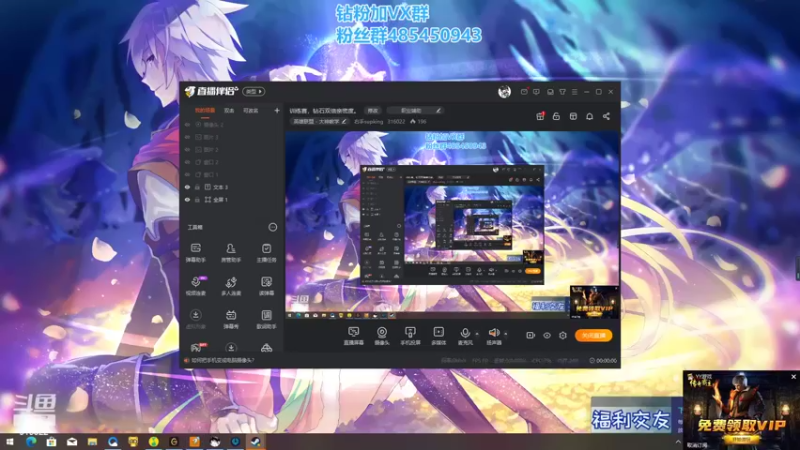The image size is (800, 450).
Task: Expand the microphone options arrow
Action: [x=477, y=334]
